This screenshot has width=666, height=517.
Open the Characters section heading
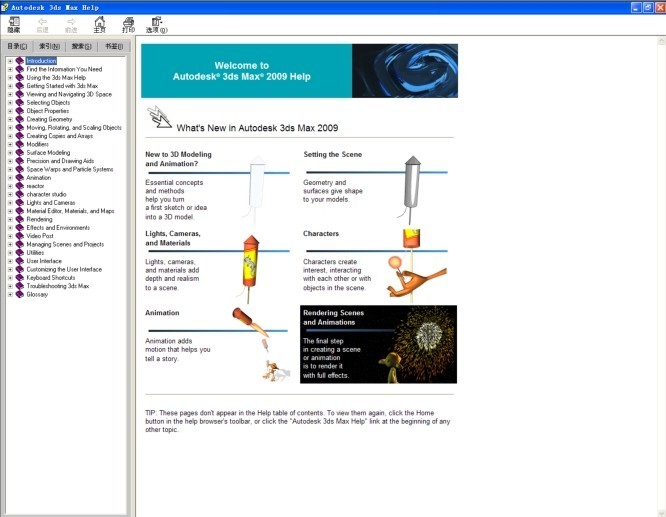(x=321, y=234)
